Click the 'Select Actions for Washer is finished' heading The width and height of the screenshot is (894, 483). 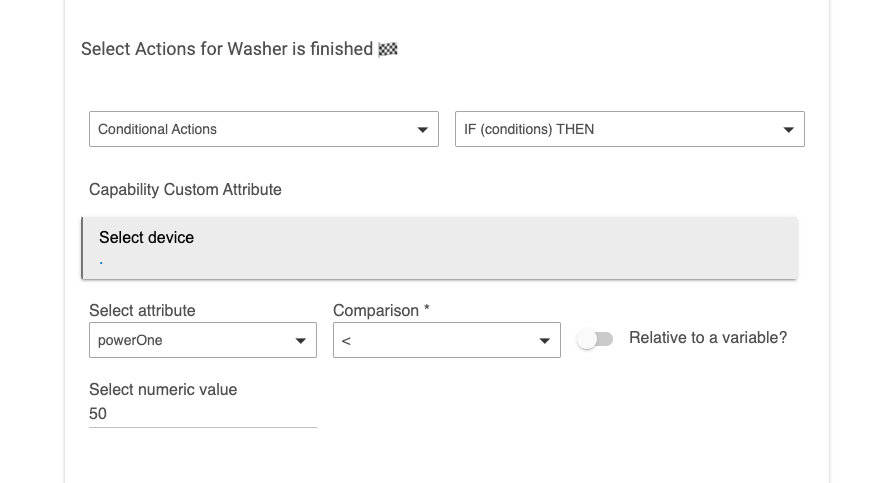pyautogui.click(x=227, y=49)
